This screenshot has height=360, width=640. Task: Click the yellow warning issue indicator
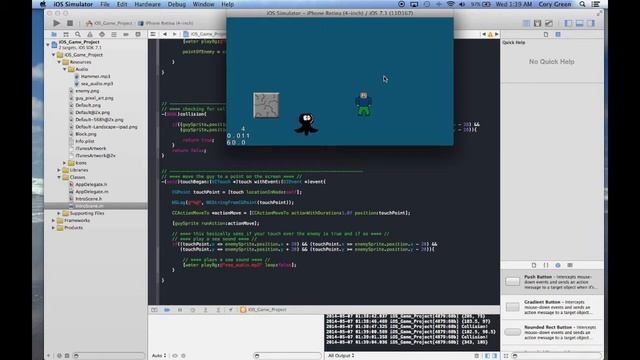[x=490, y=34]
